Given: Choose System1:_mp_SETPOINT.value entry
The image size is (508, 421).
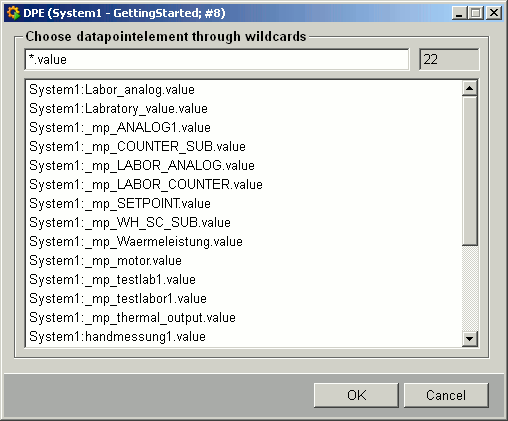Looking at the screenshot, I should point(244,204).
